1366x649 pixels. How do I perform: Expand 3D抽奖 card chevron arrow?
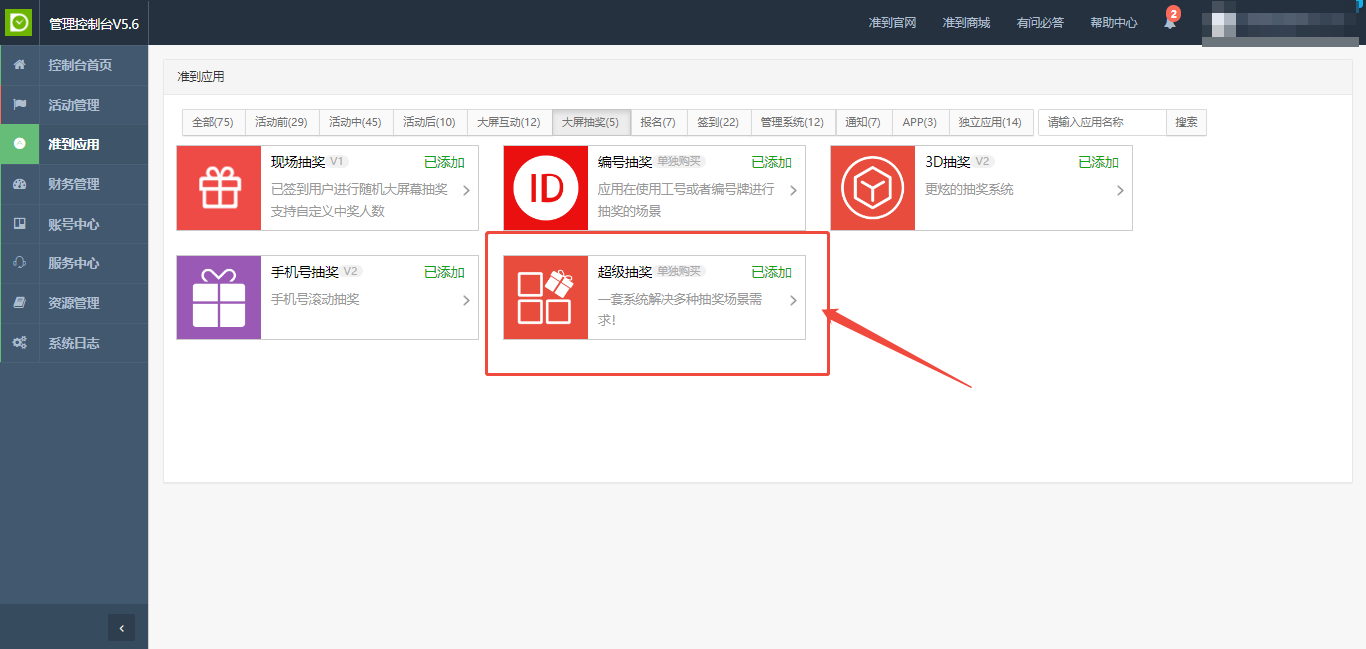tap(1120, 191)
